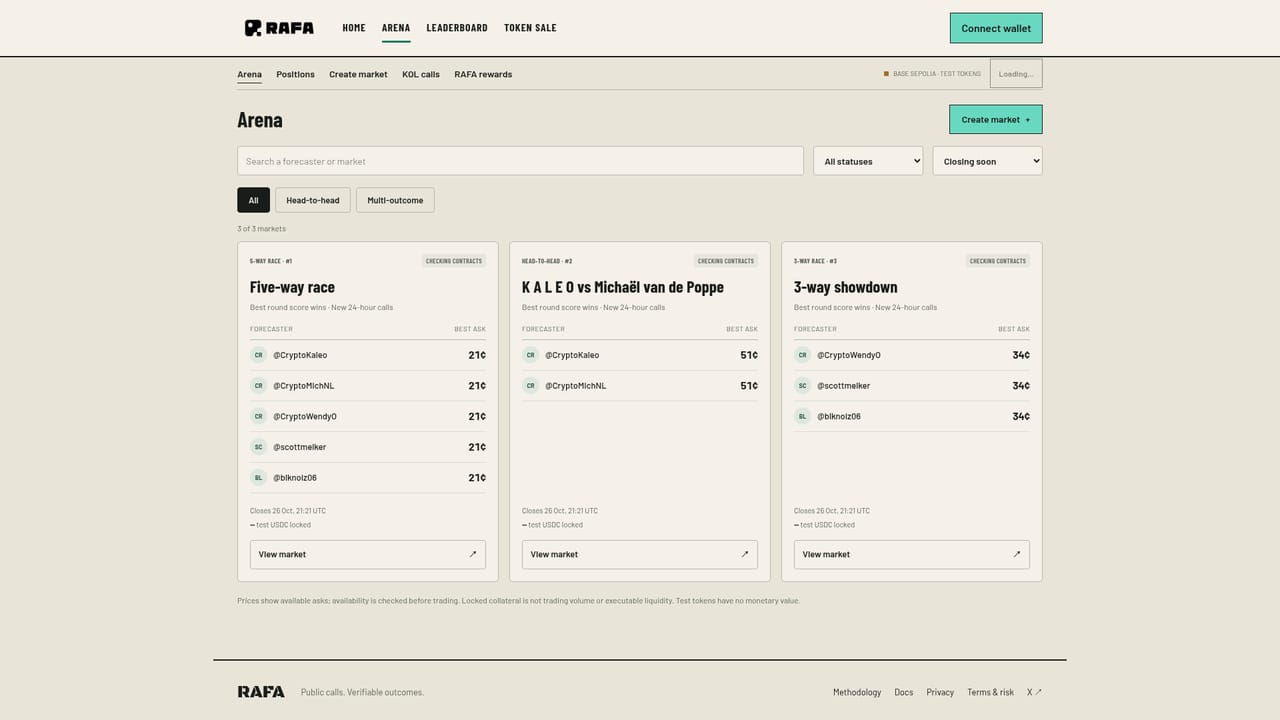Viewport: 1280px width, 720px height.
Task: Click the BL avatar beside @blknoiz06 in Five-way race
Action: [x=258, y=478]
